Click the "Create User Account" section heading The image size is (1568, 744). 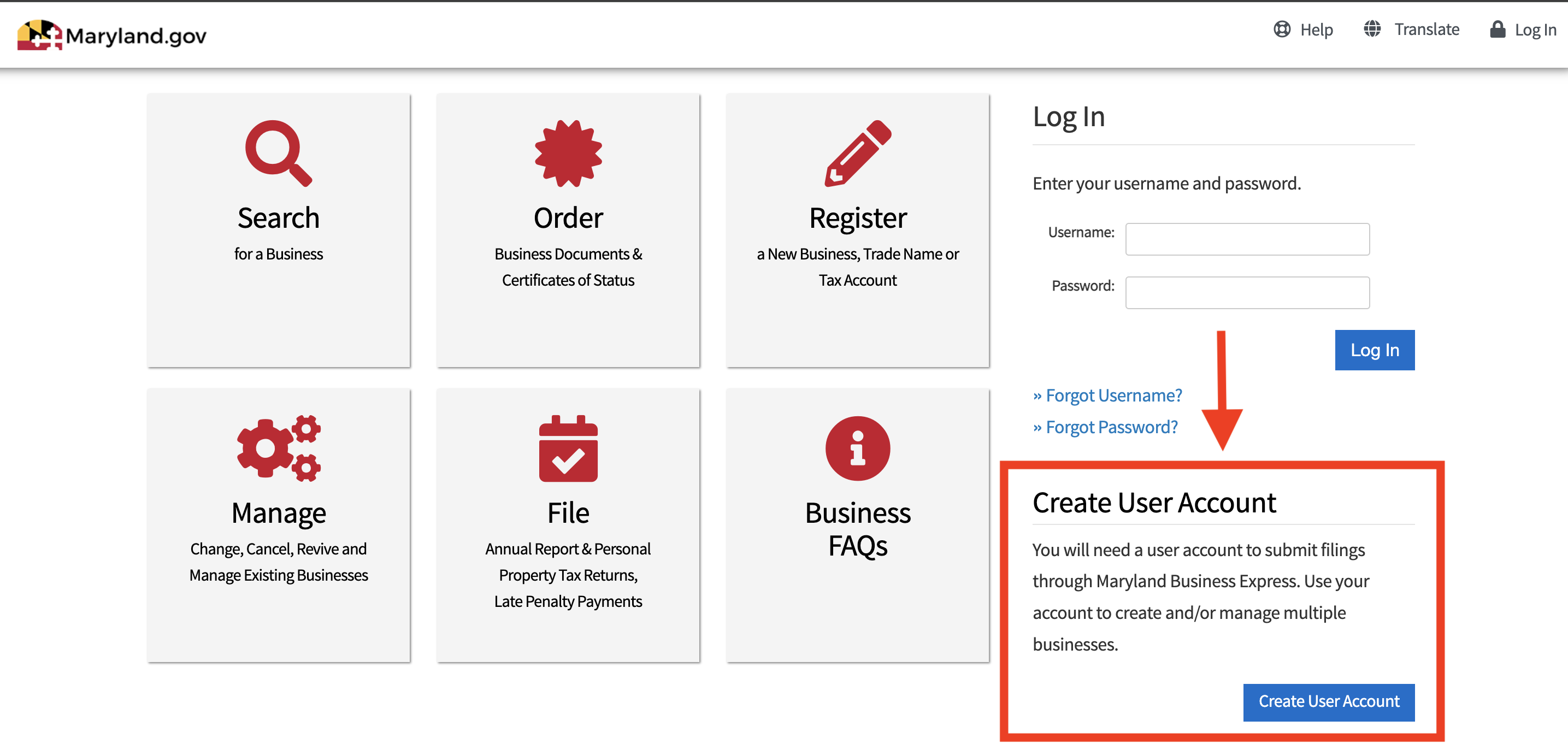coord(1154,503)
